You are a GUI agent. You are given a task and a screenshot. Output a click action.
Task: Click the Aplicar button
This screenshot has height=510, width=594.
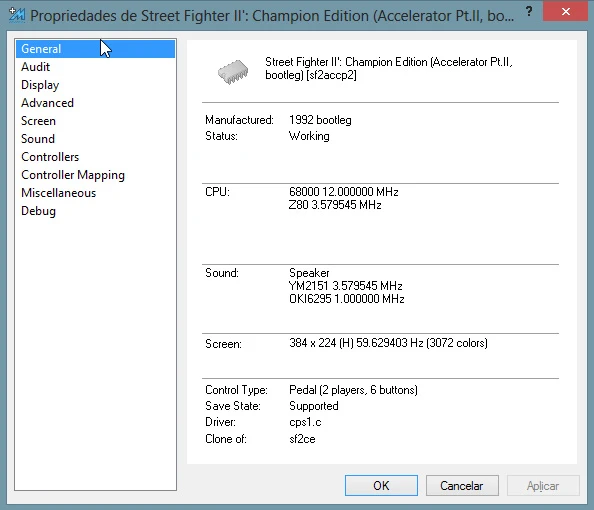(x=543, y=485)
